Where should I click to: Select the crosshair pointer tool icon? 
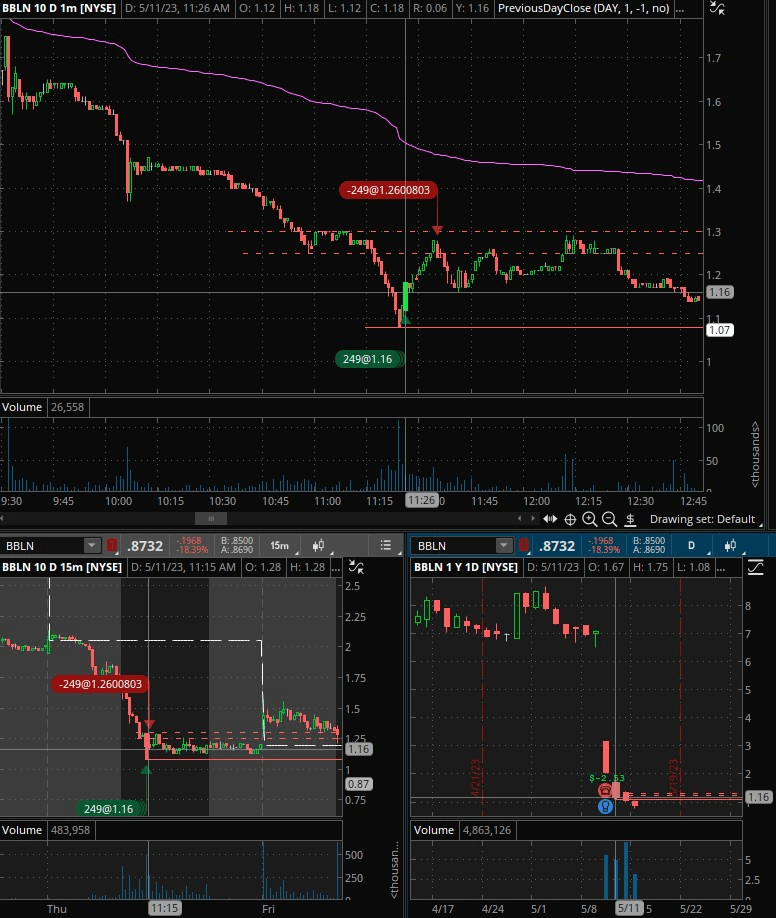coord(570,519)
